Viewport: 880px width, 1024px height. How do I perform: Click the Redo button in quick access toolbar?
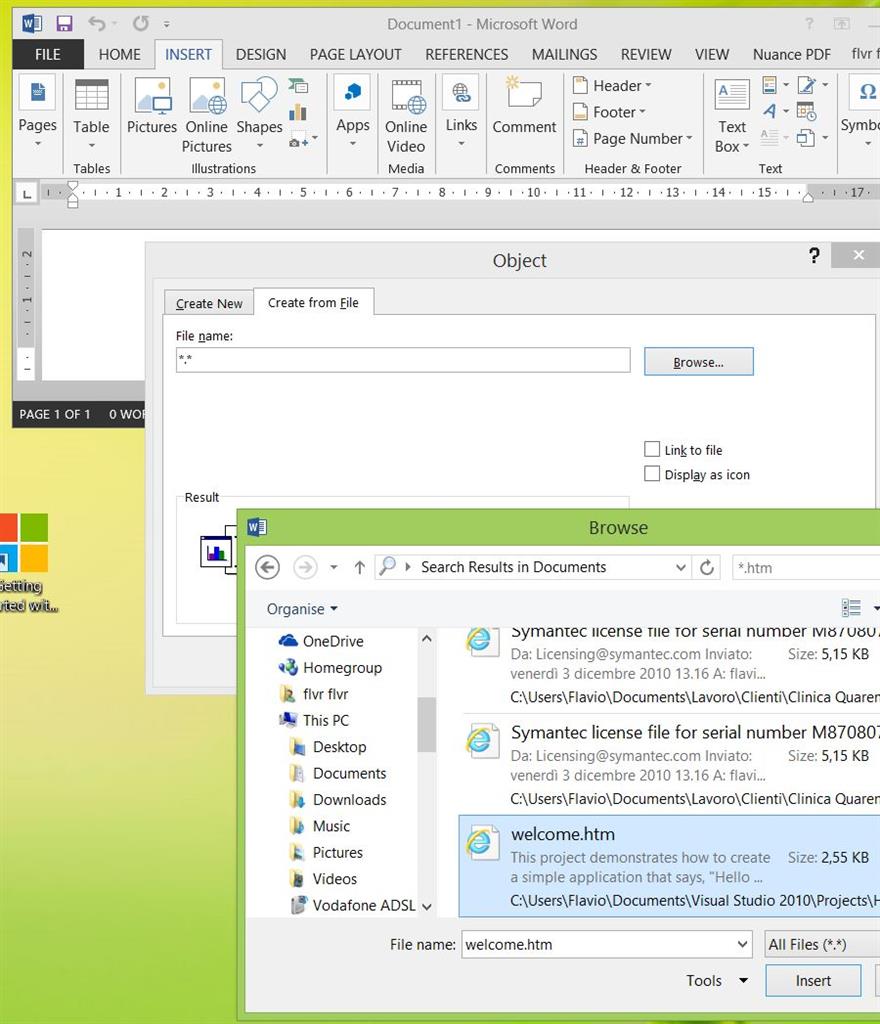140,24
